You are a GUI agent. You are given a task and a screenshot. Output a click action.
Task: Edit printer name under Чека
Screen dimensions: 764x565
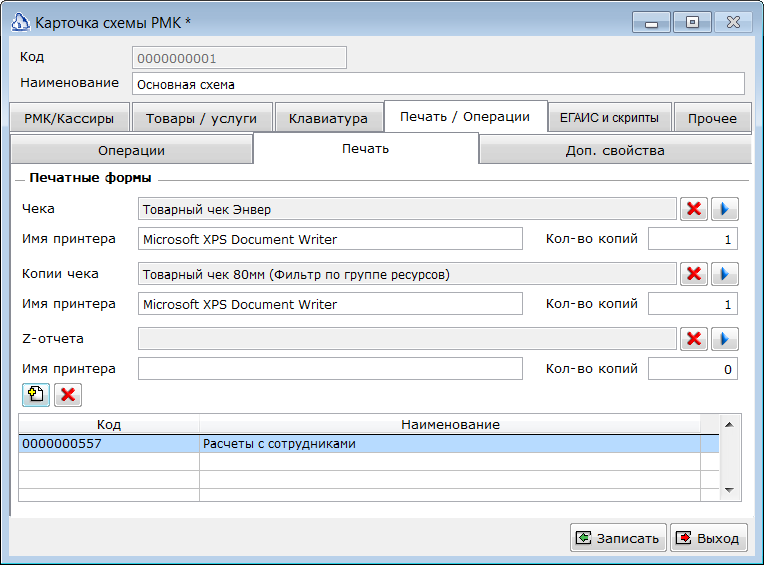tap(330, 239)
